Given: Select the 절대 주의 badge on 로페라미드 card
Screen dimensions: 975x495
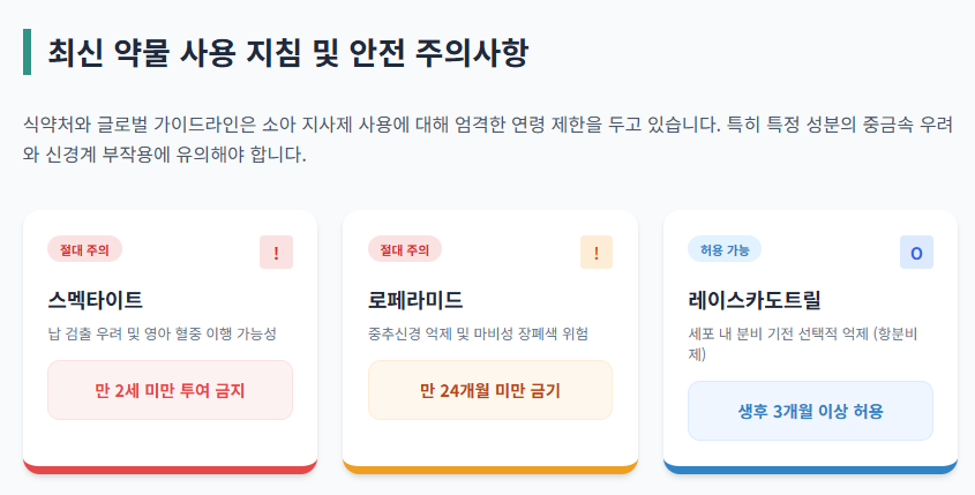Looking at the screenshot, I should [405, 249].
